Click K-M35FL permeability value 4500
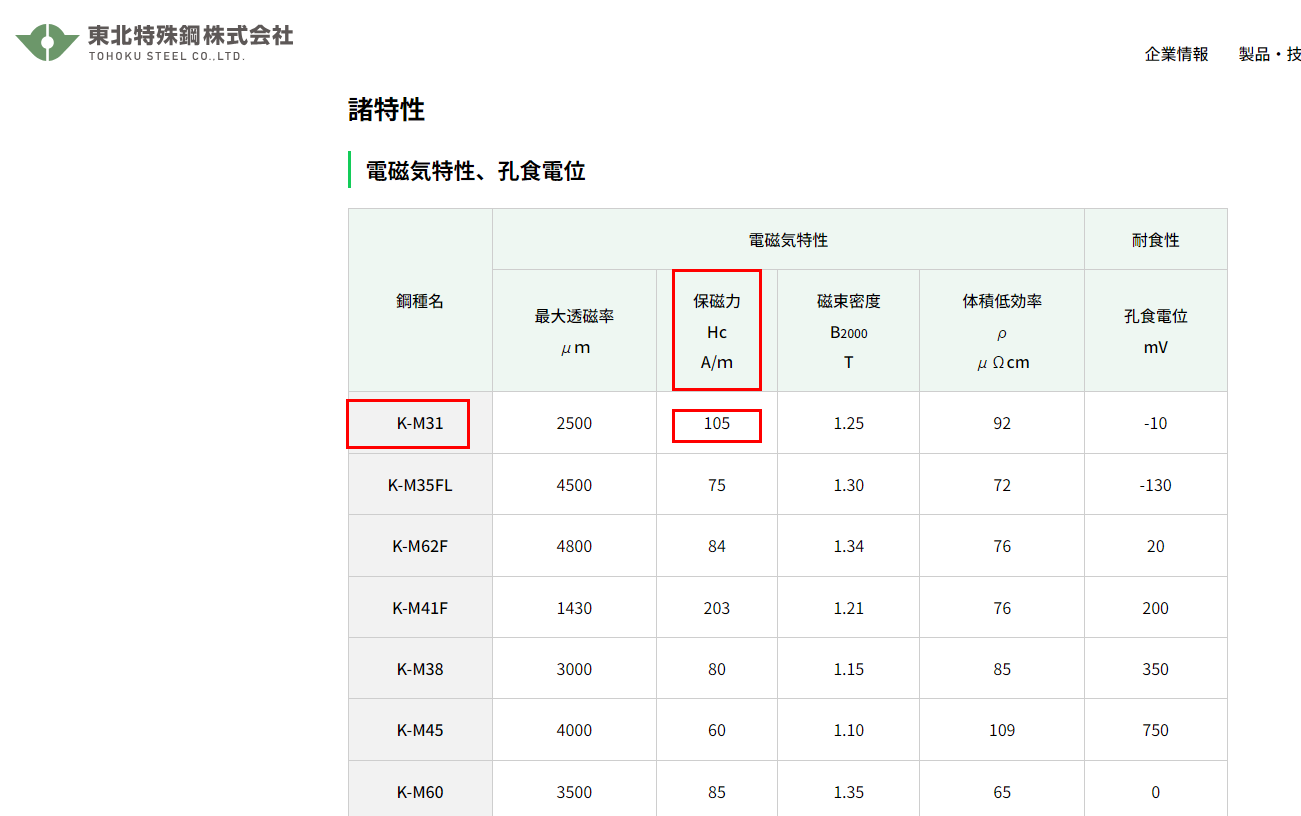 (574, 485)
